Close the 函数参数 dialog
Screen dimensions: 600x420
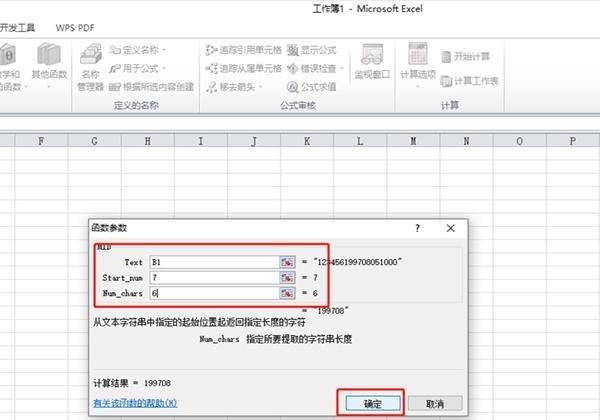pyautogui.click(x=450, y=228)
